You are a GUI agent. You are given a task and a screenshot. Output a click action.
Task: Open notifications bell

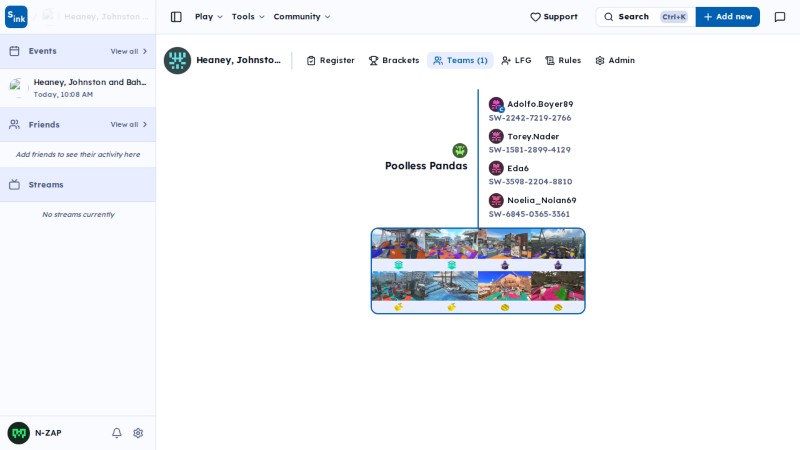coord(117,433)
